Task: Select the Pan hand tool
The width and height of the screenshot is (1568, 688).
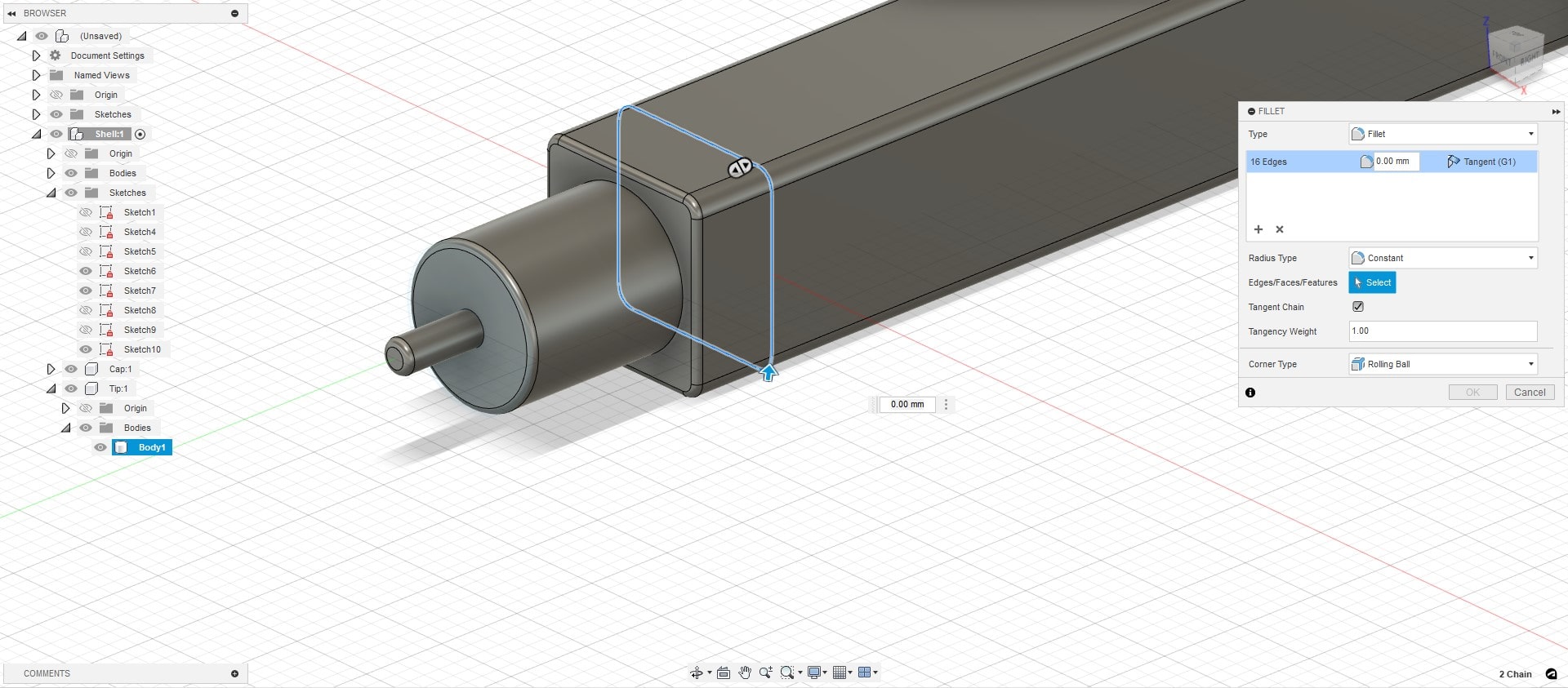Action: (745, 672)
